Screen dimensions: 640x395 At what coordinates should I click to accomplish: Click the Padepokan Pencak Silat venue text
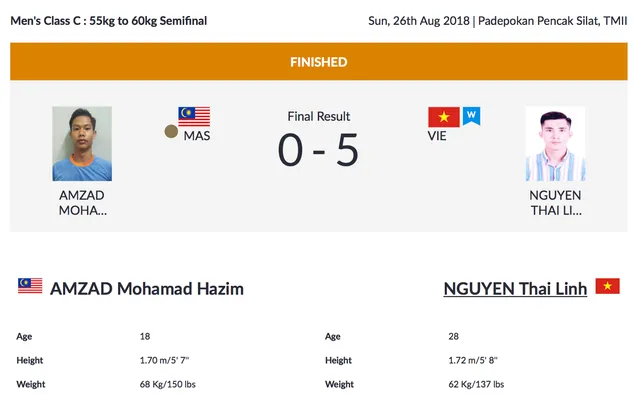point(552,21)
